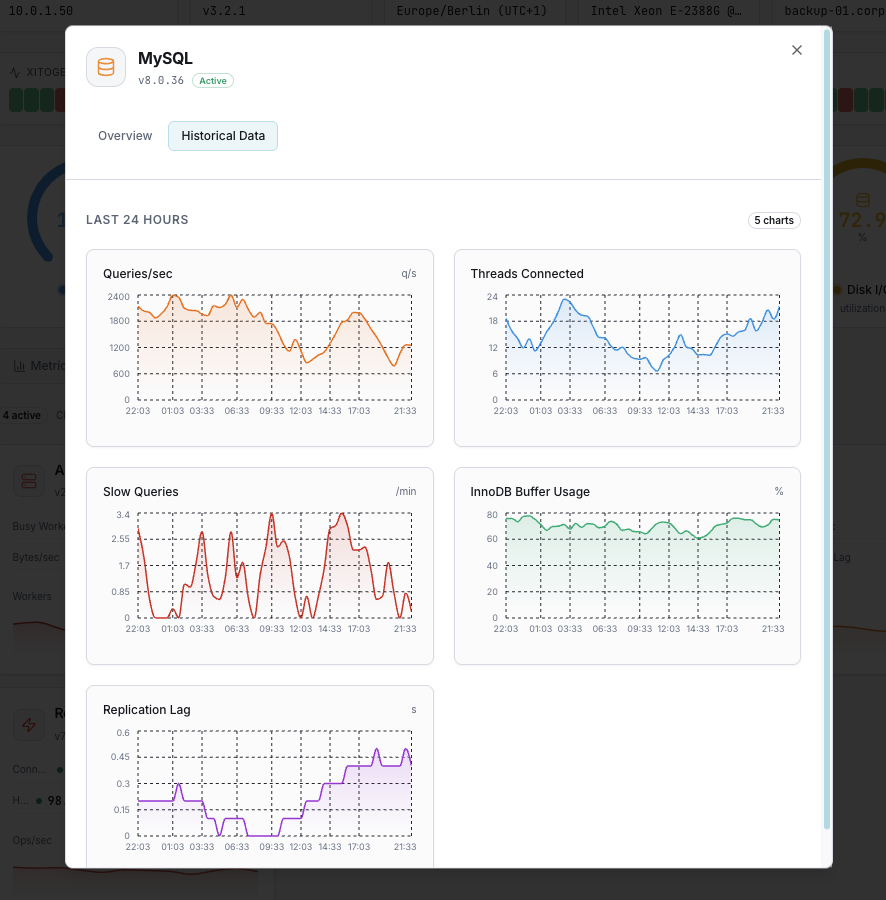Click the stacked-servers service icon in sidebar

coord(28,480)
